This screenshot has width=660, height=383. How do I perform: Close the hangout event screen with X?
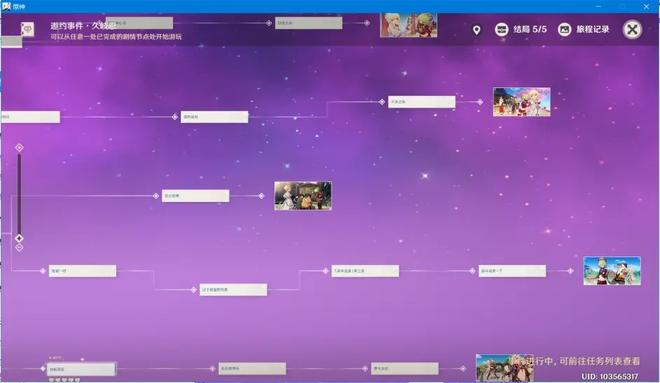tap(632, 29)
